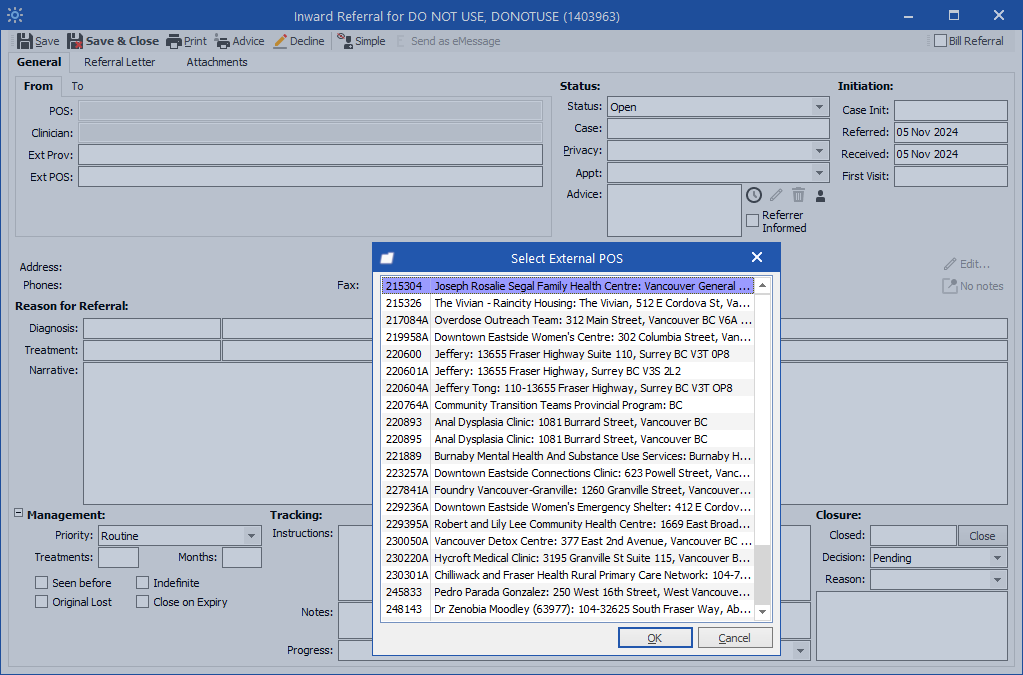Enable the Bill Referral checkbox
Screen dimensions: 1023x675
(x=942, y=40)
